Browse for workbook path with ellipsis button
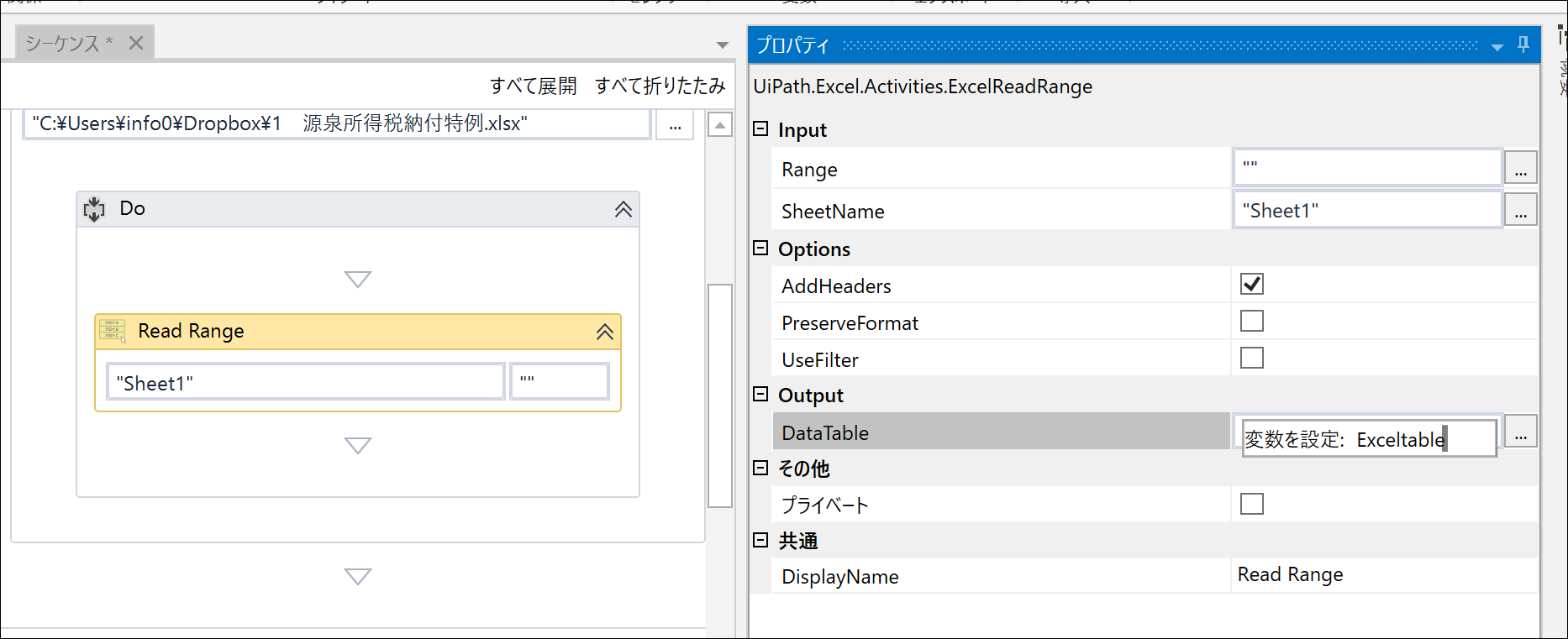 [x=675, y=125]
